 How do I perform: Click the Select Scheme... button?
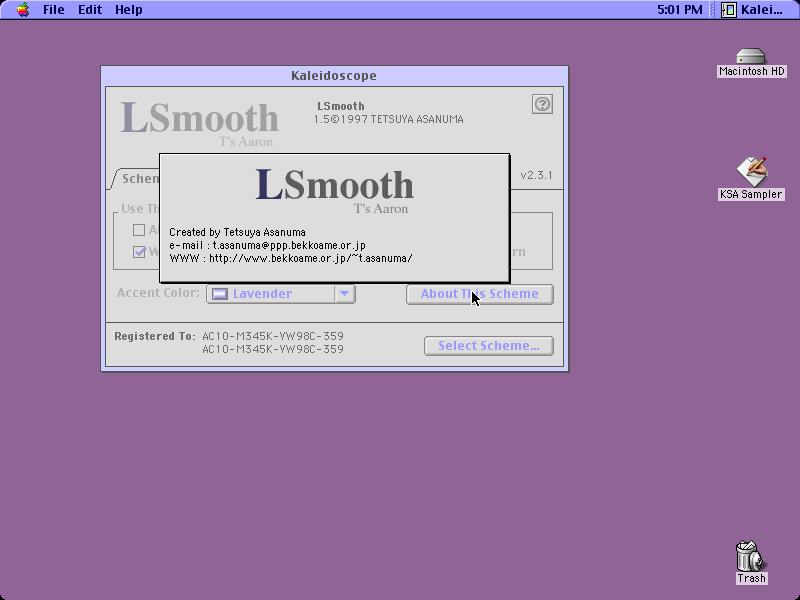[489, 346]
